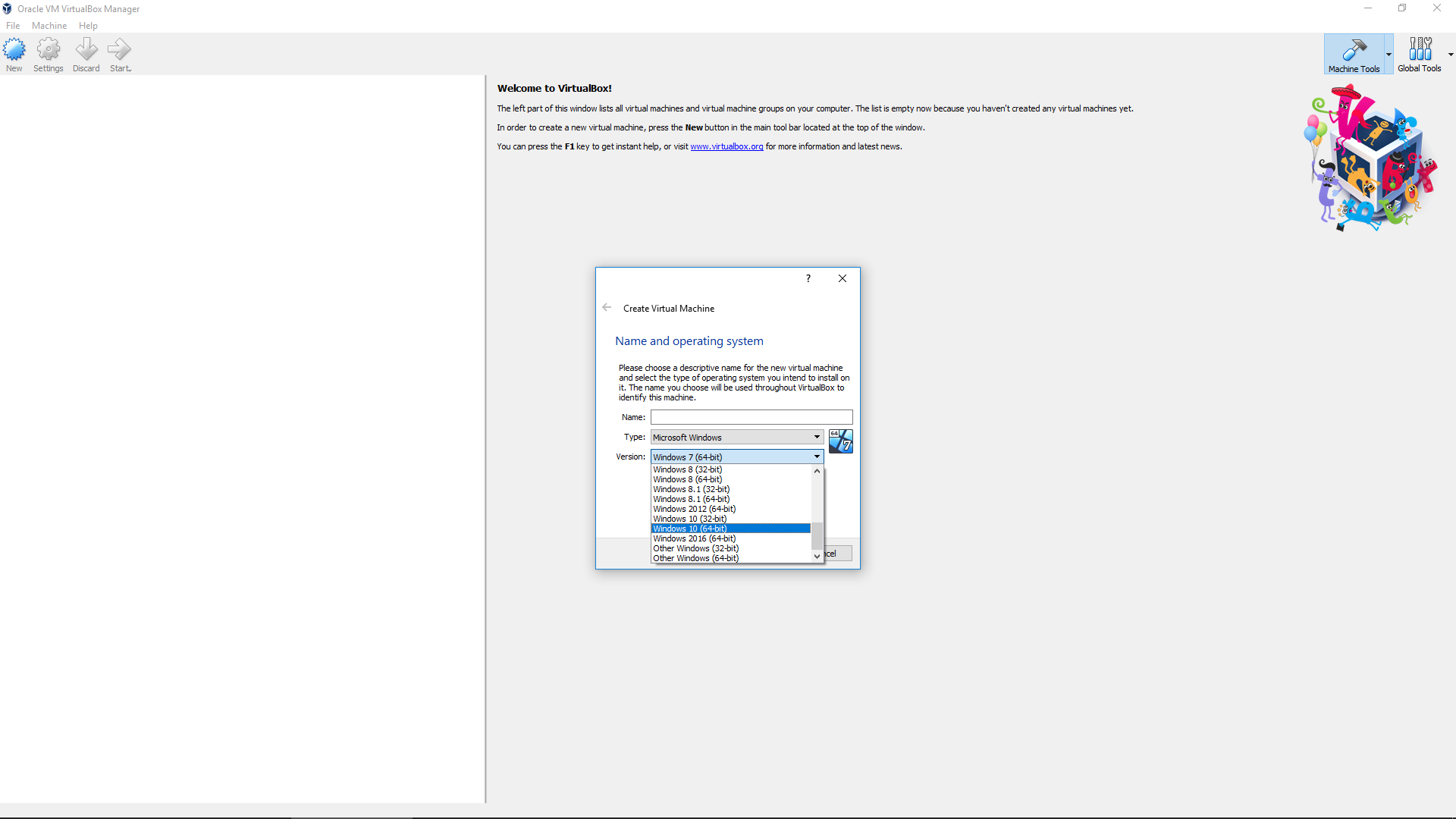1456x819 pixels.
Task: Open the Type combo box
Action: coord(737,438)
